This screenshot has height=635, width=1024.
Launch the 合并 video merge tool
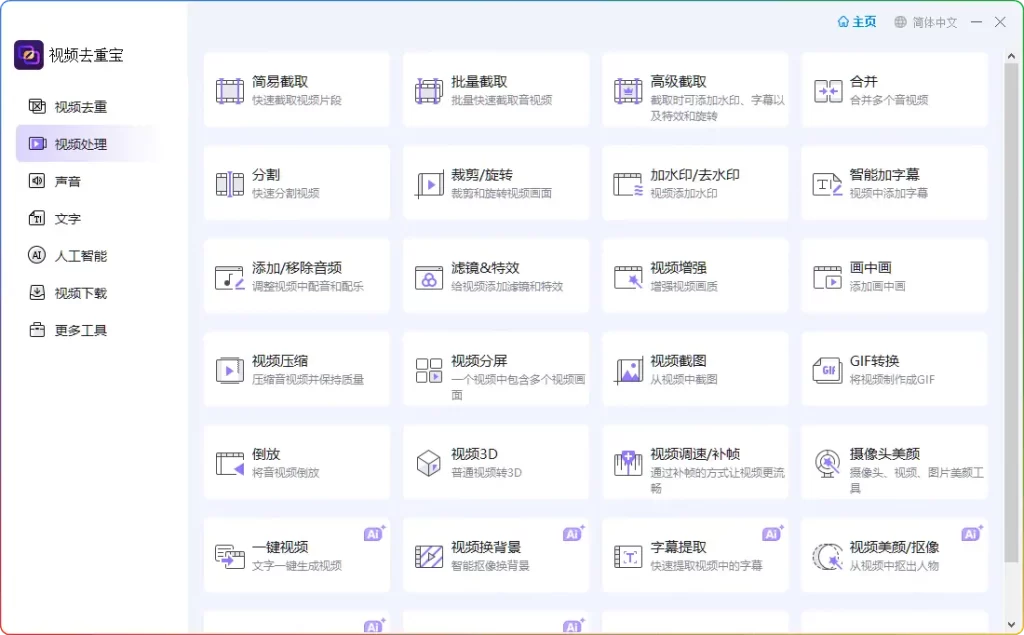pos(893,89)
